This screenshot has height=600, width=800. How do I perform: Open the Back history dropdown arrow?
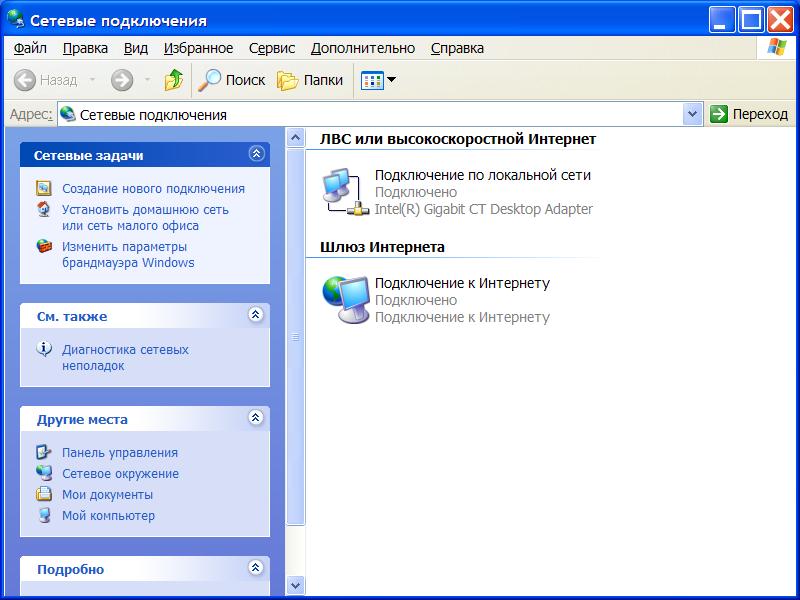coord(92,80)
